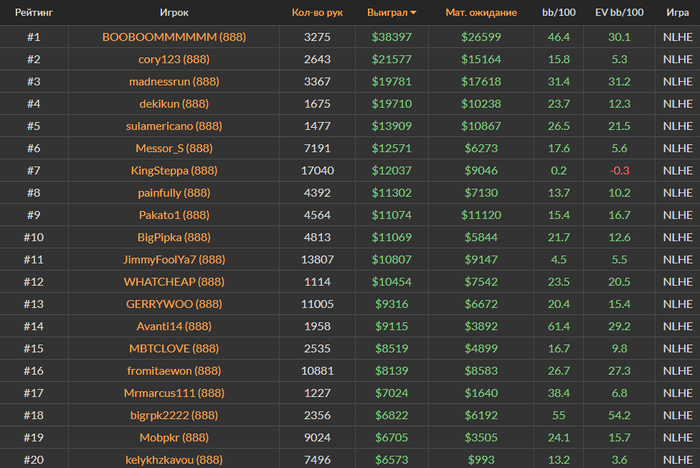Click the Рейтинг column header

pos(34,13)
